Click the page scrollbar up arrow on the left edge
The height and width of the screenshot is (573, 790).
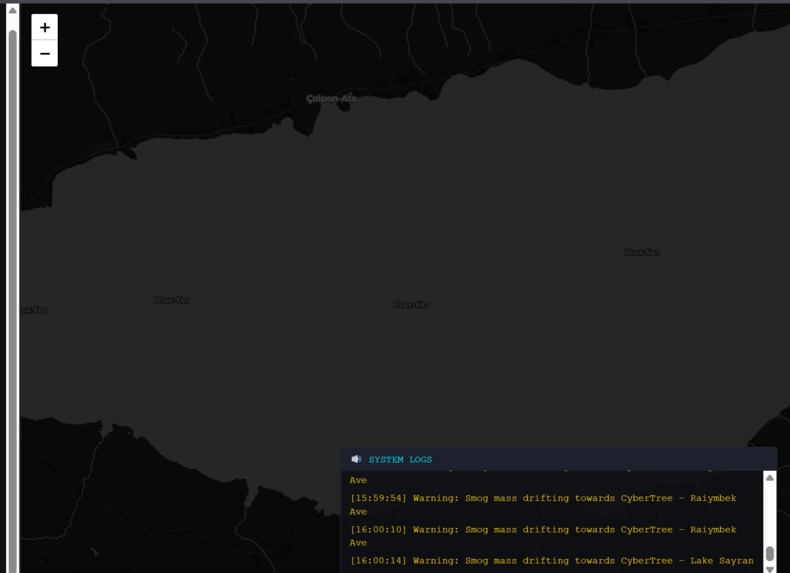[x=13, y=10]
